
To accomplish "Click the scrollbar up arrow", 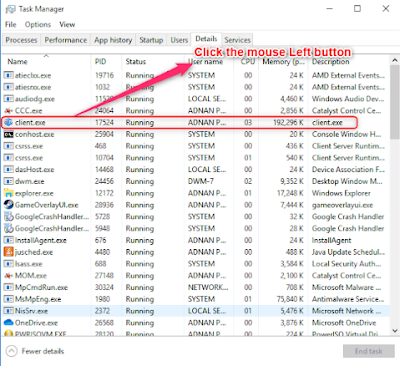I will tap(395, 60).
